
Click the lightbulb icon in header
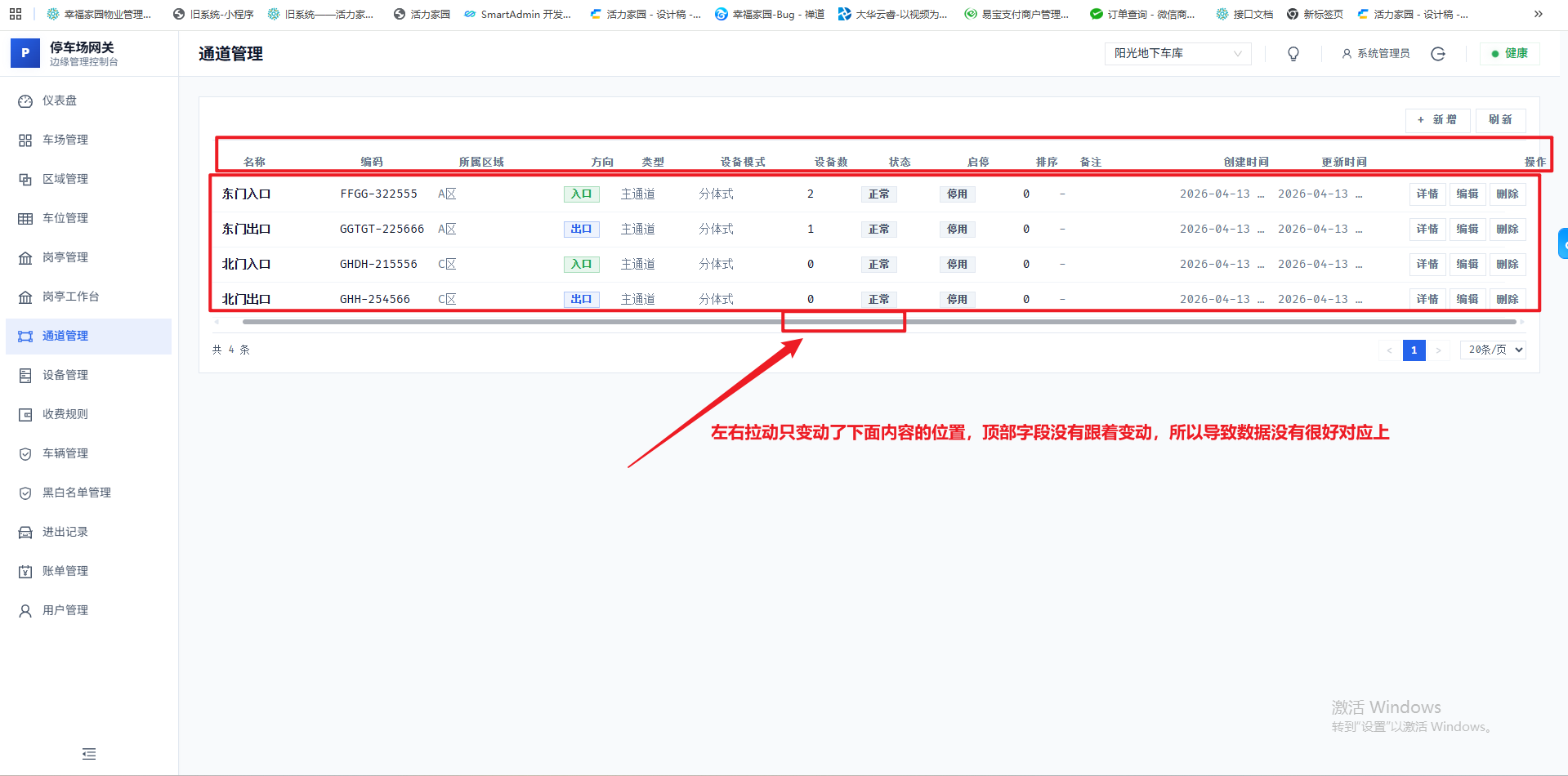coord(1293,54)
